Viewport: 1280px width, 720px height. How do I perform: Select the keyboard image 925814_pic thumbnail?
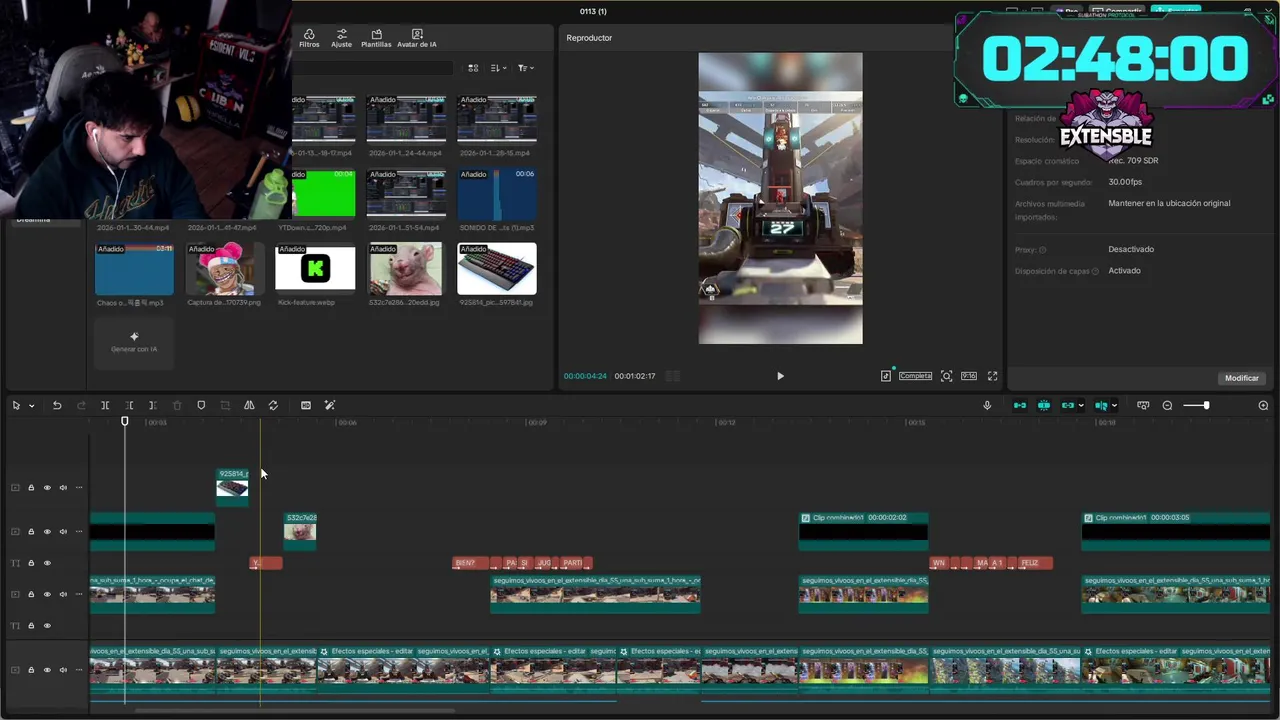497,268
